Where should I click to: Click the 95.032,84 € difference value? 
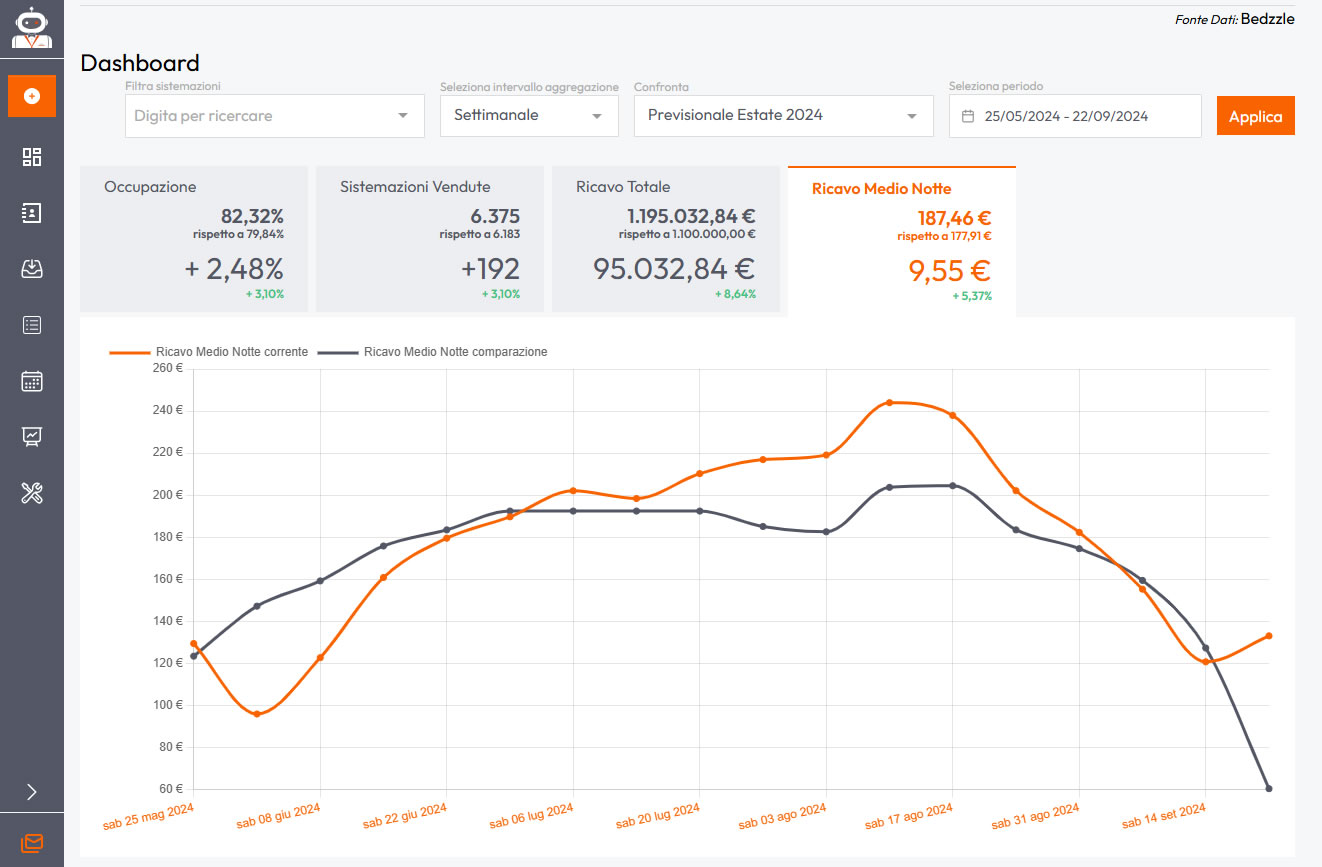(674, 268)
